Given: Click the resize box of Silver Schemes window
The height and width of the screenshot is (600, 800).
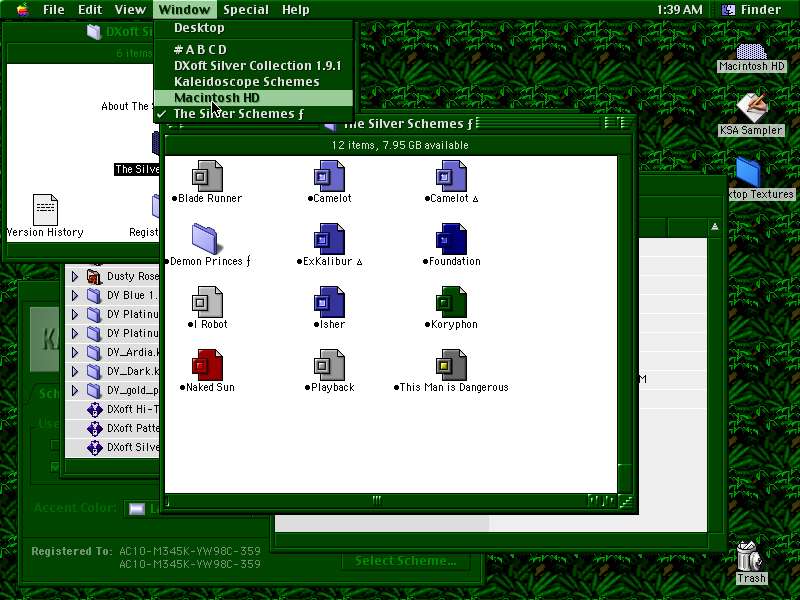Looking at the screenshot, I should [x=626, y=502].
